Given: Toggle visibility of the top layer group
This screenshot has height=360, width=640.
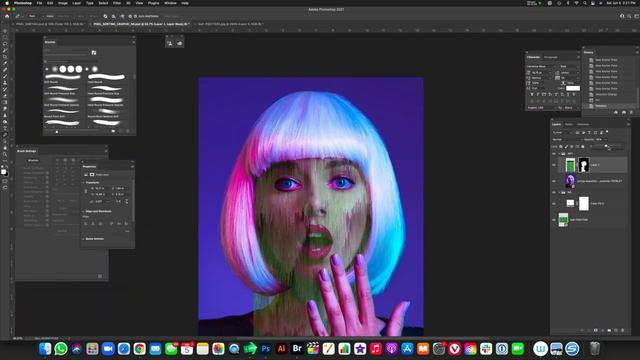Looking at the screenshot, I should (x=554, y=154).
